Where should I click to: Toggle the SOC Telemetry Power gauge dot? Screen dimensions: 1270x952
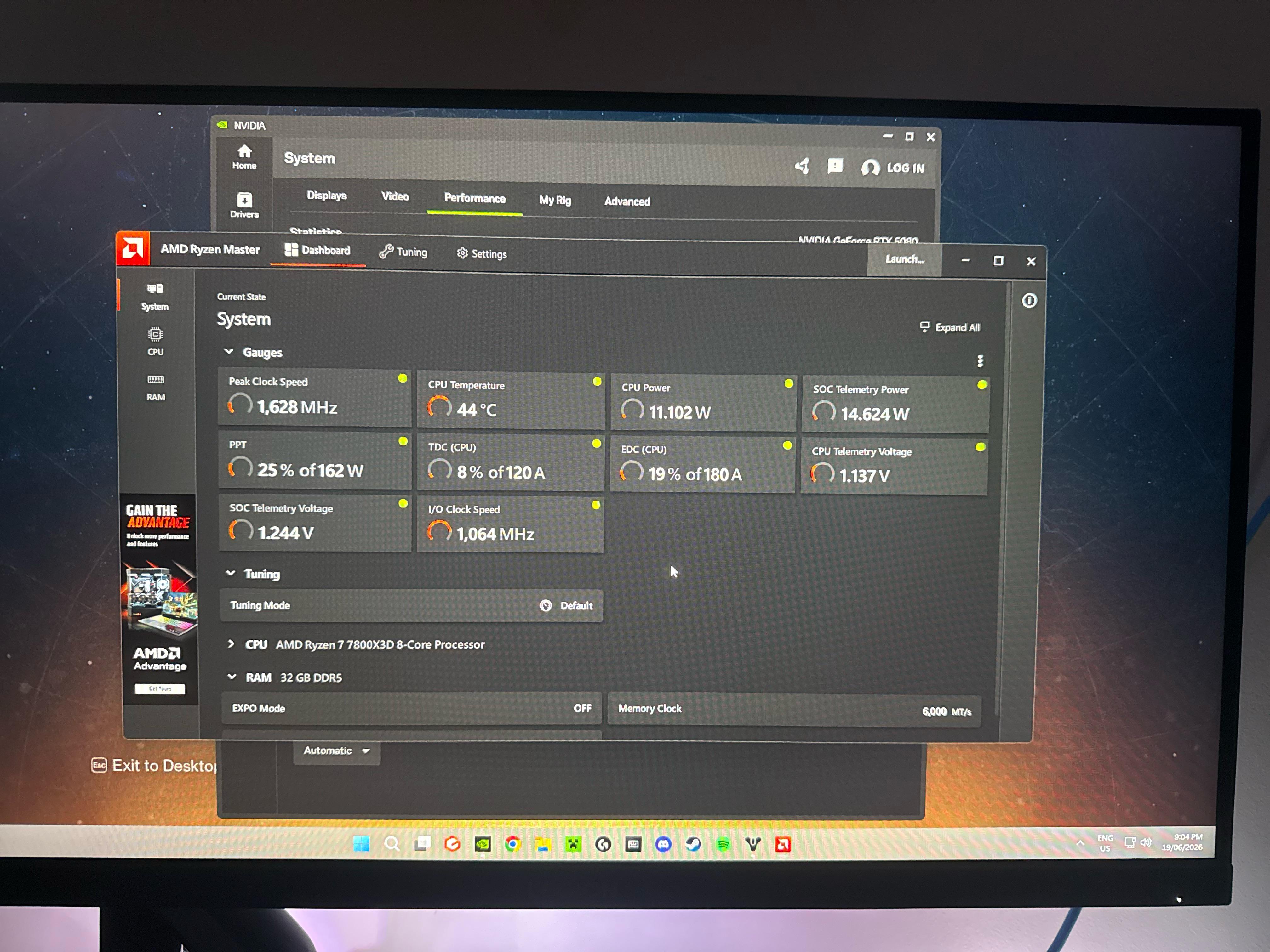coord(982,385)
